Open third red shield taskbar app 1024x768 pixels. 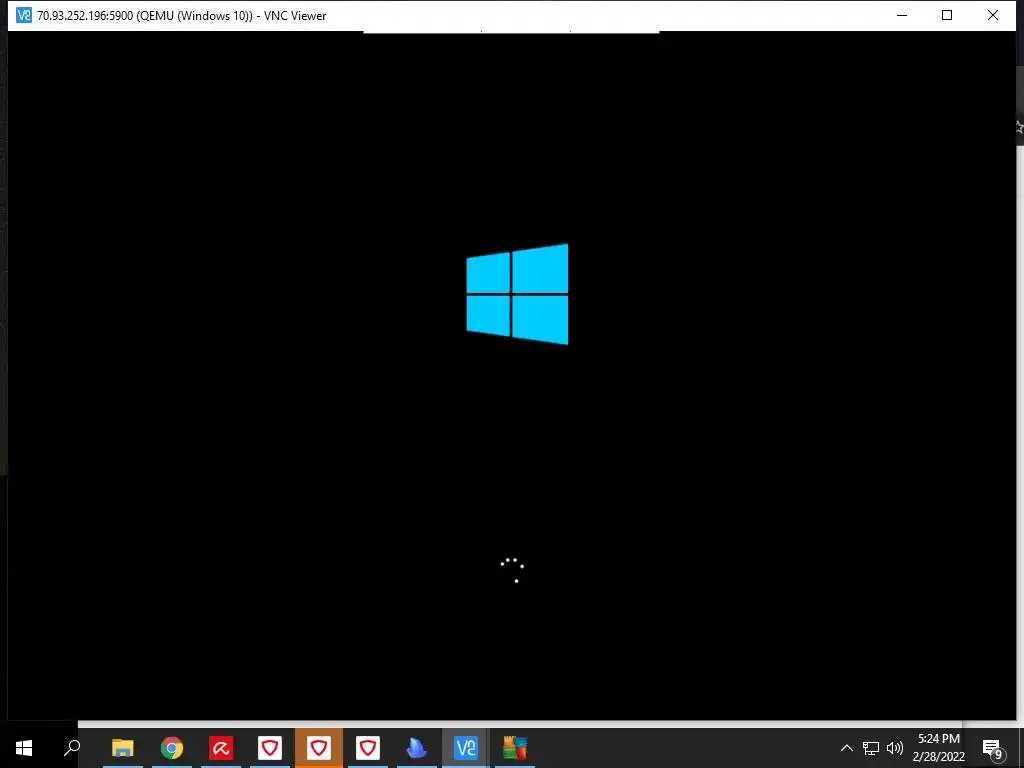[x=368, y=748]
